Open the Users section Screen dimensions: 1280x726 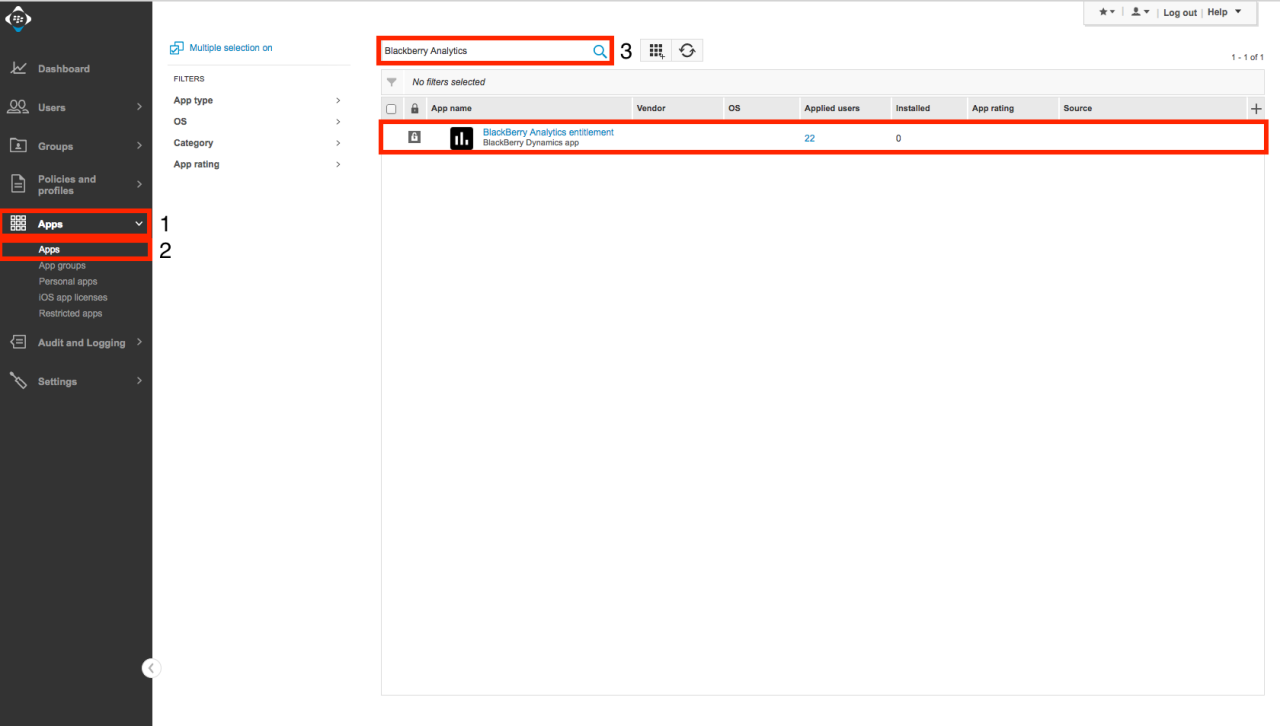click(51, 108)
